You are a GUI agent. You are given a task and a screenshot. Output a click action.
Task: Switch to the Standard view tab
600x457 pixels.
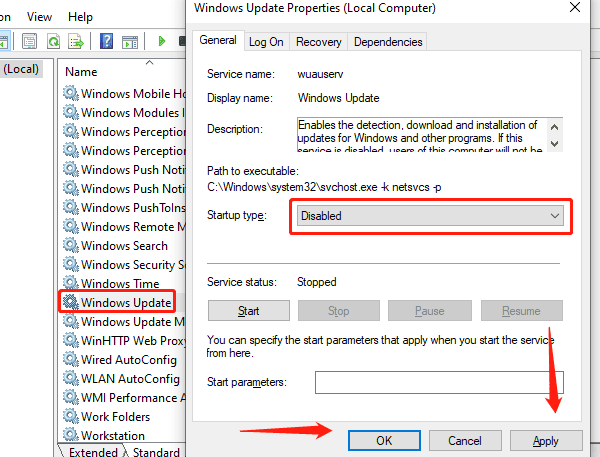coord(156,452)
